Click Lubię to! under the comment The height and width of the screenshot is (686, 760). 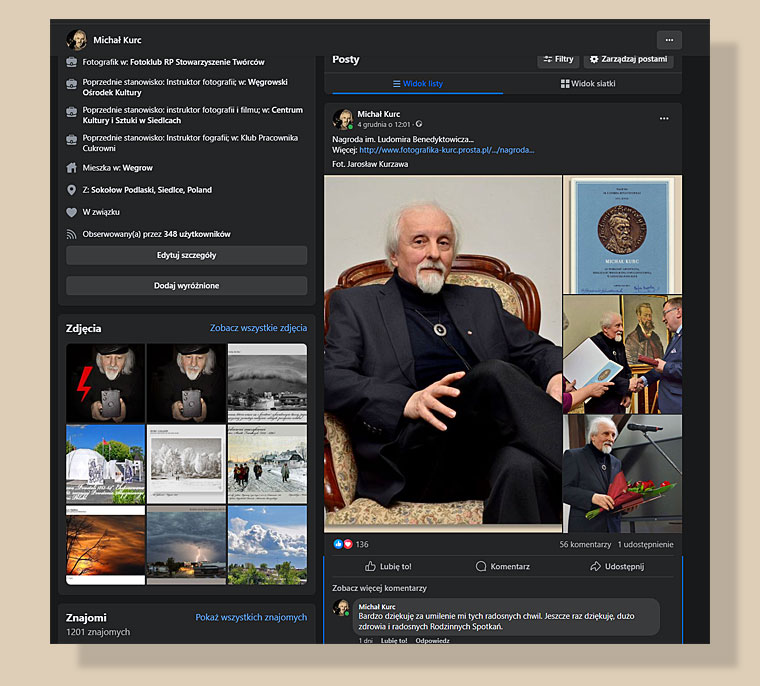pos(394,640)
